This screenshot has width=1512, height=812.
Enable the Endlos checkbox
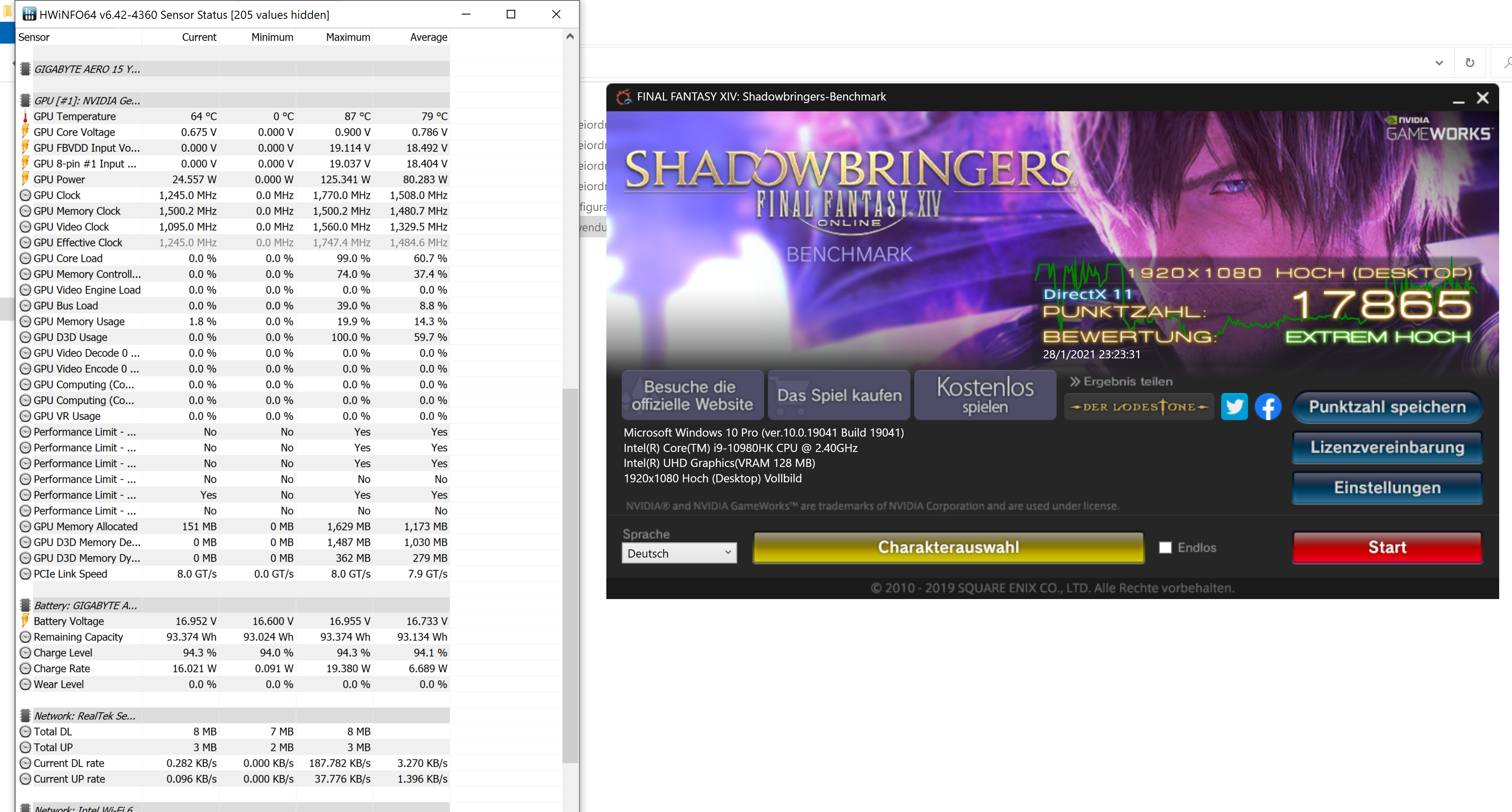pos(1165,547)
